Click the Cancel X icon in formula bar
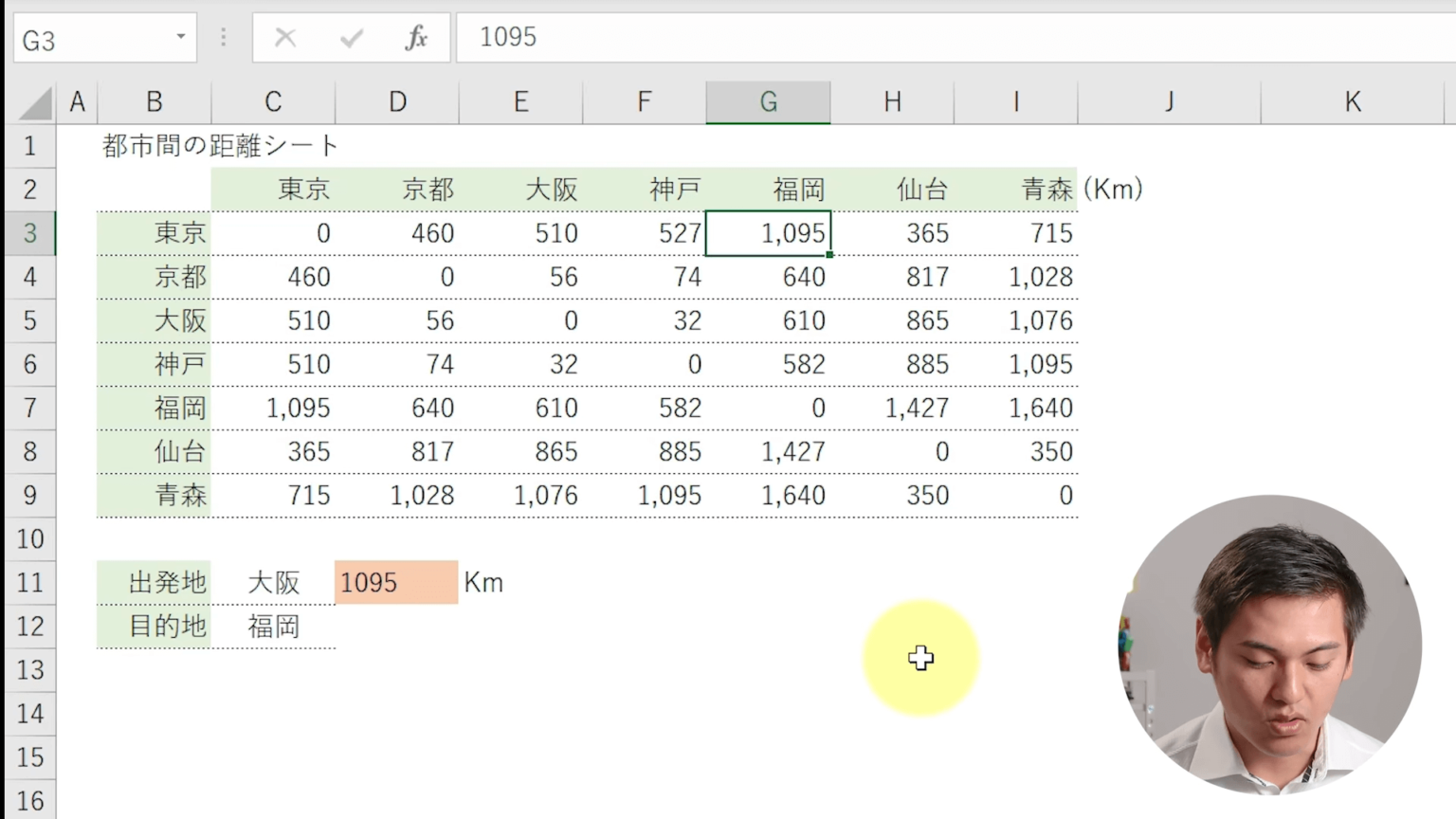The width and height of the screenshot is (1456, 819). pyautogui.click(x=284, y=38)
